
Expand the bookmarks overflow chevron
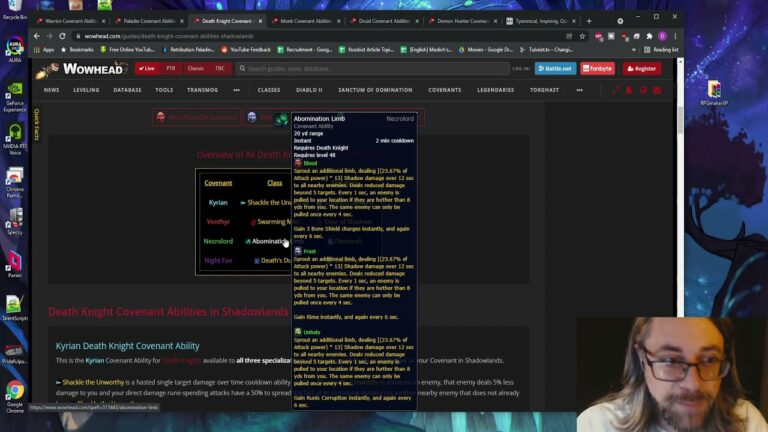(634, 49)
